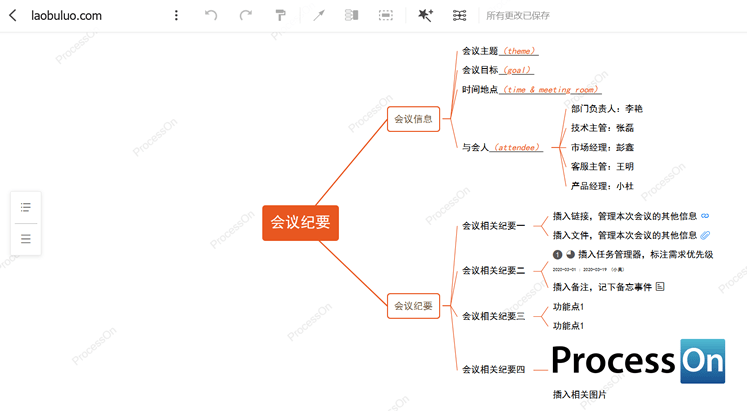The image size is (747, 411).
Task: Select the 市场经理：彭鑫 node
Action: click(603, 147)
